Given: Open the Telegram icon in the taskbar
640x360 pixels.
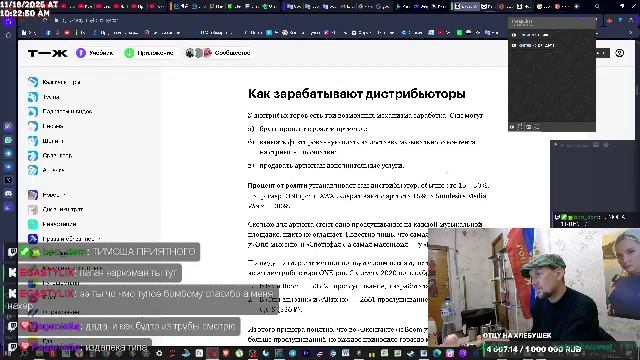Looking at the screenshot, I should pos(292,353).
